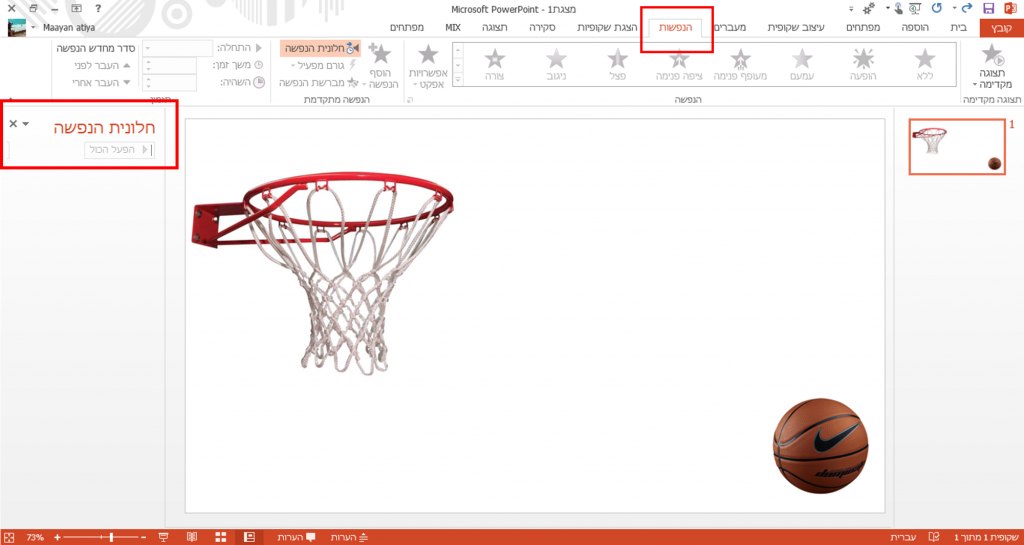Select the Fly In (מעופף פנימה) animation

click(741, 64)
